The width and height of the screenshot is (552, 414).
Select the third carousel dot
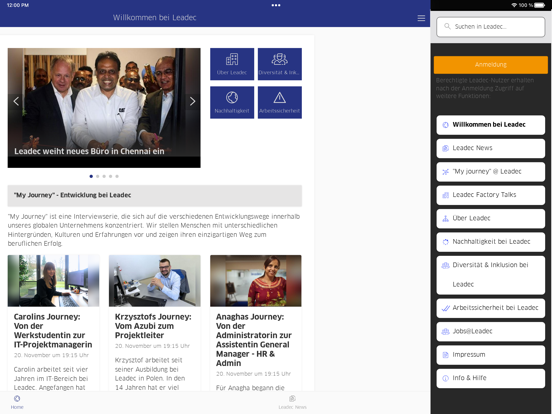tap(104, 176)
